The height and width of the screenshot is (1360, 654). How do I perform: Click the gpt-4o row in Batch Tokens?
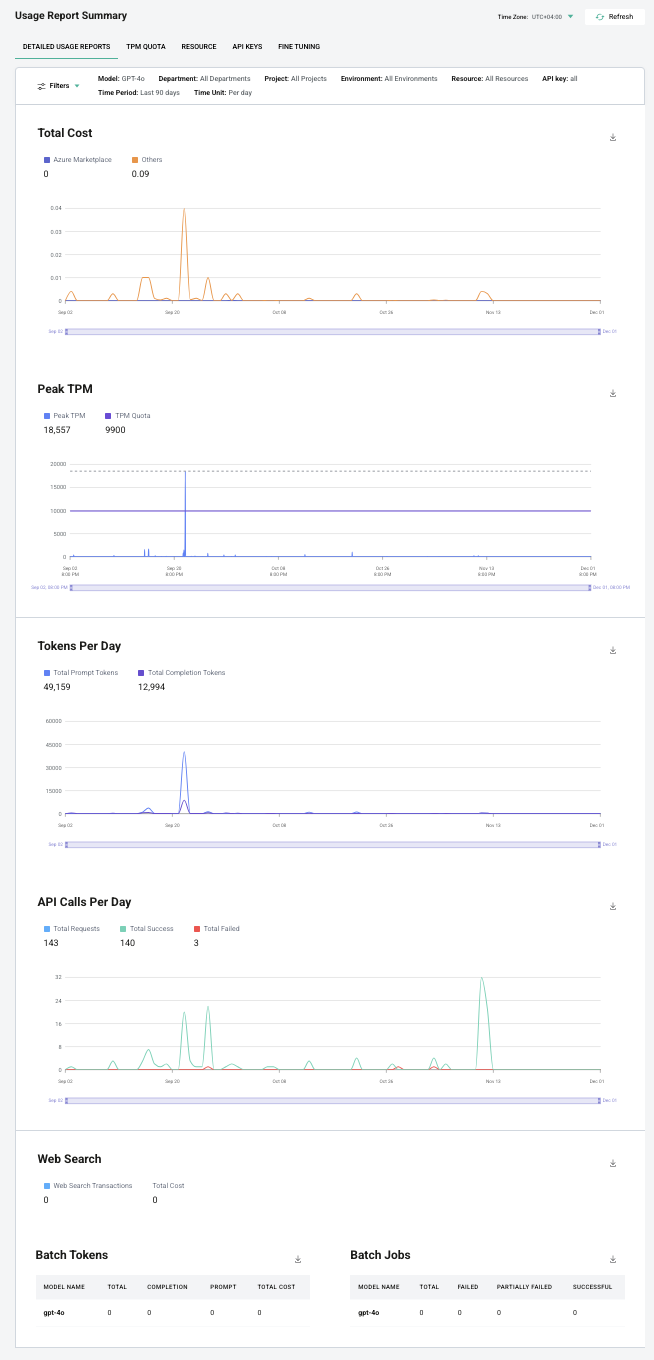click(x=172, y=1312)
